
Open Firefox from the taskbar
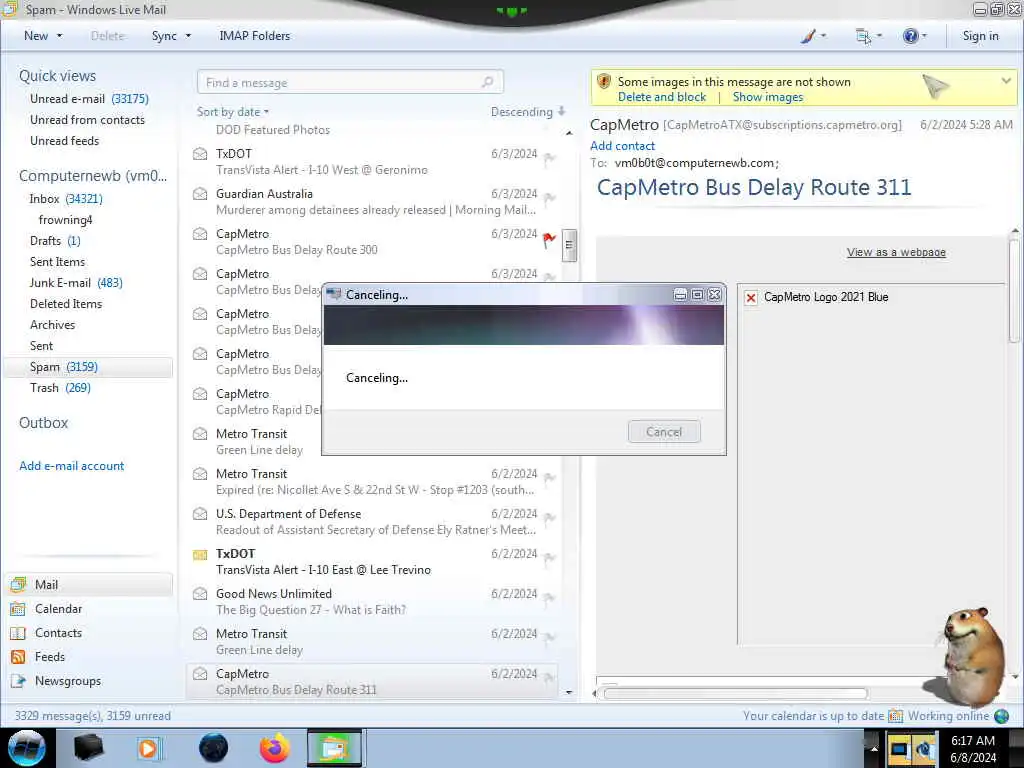coord(274,748)
